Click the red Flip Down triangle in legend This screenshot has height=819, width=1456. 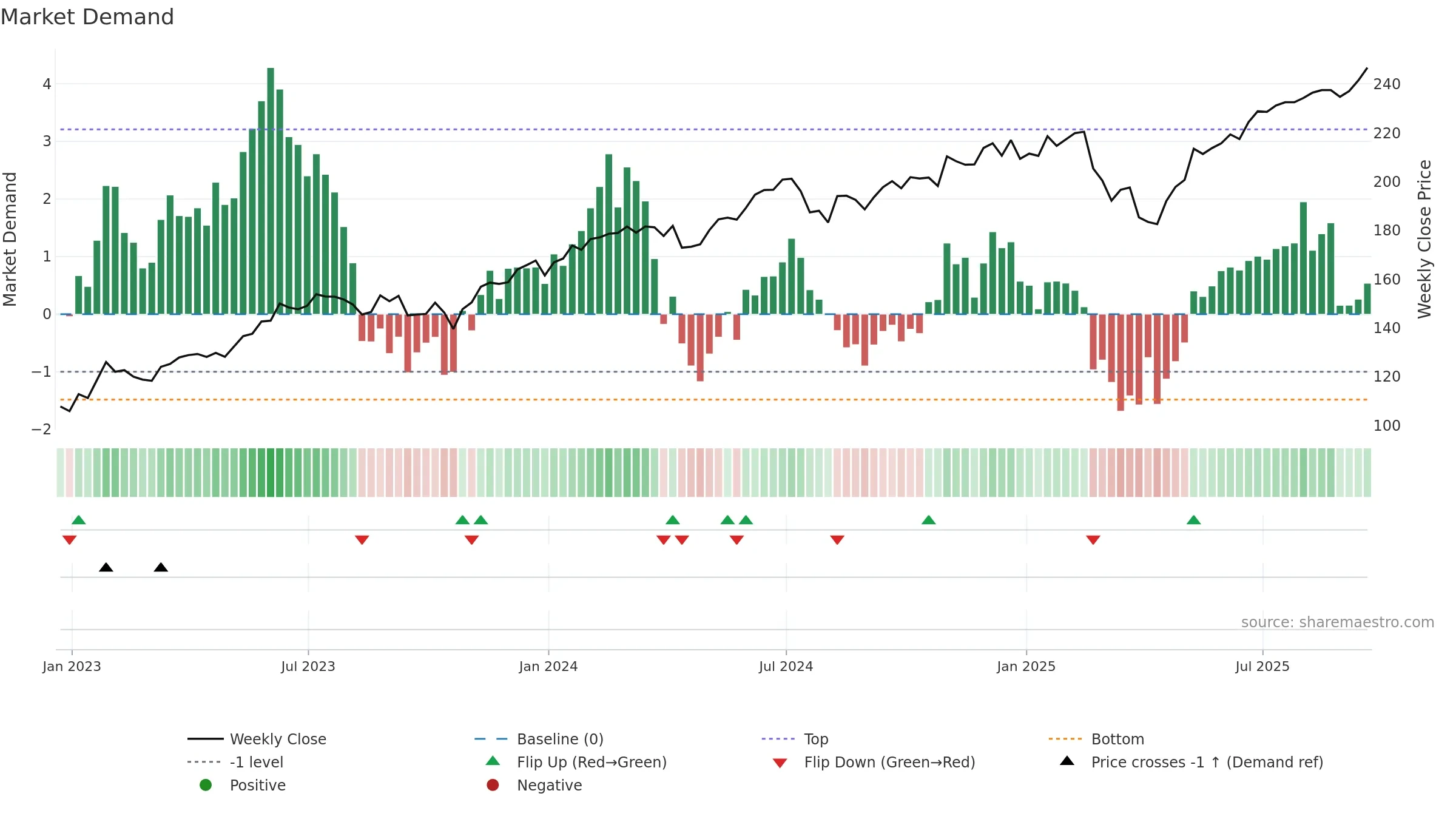pyautogui.click(x=780, y=763)
